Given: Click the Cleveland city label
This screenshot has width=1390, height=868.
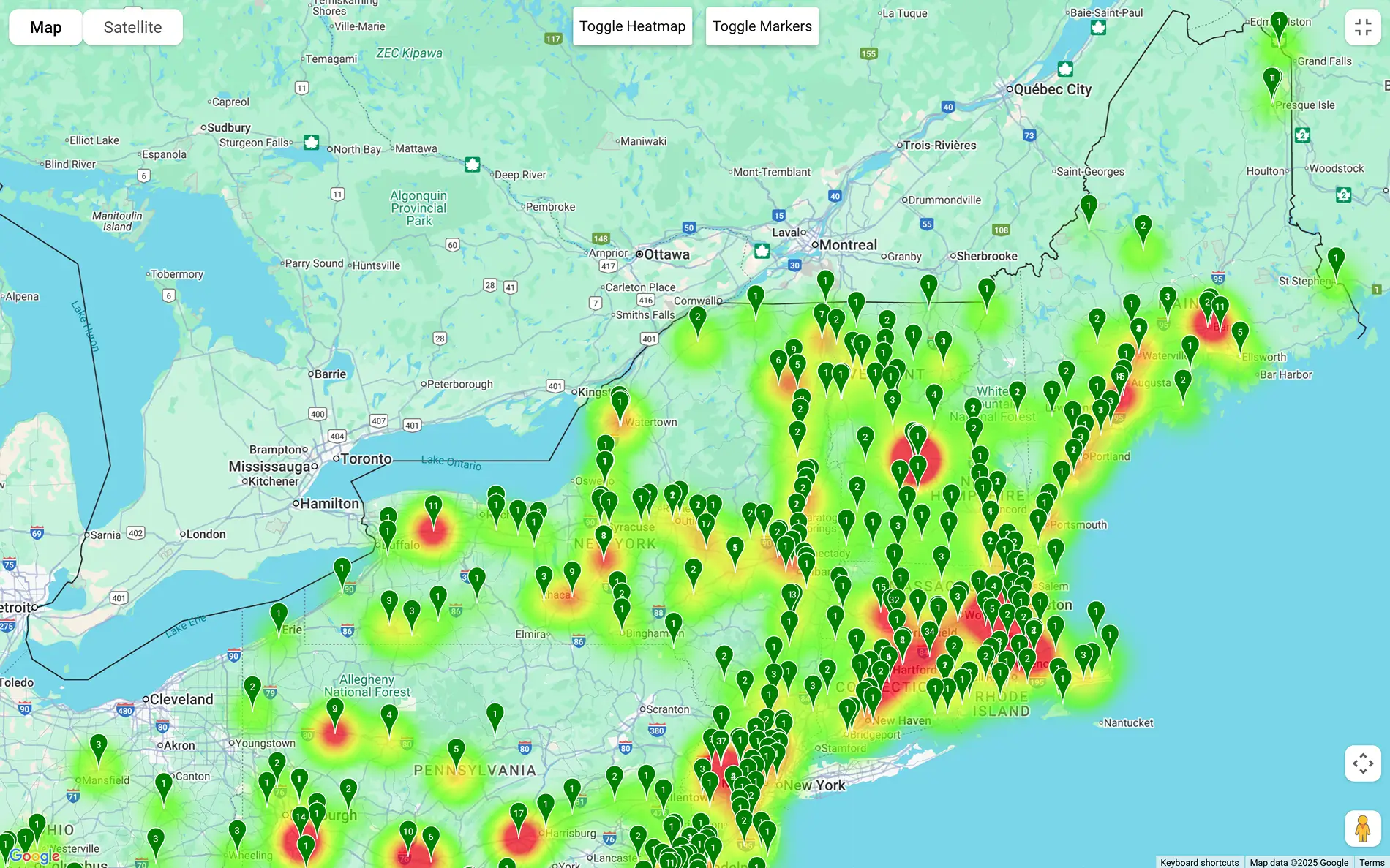Looking at the screenshot, I should tap(181, 699).
